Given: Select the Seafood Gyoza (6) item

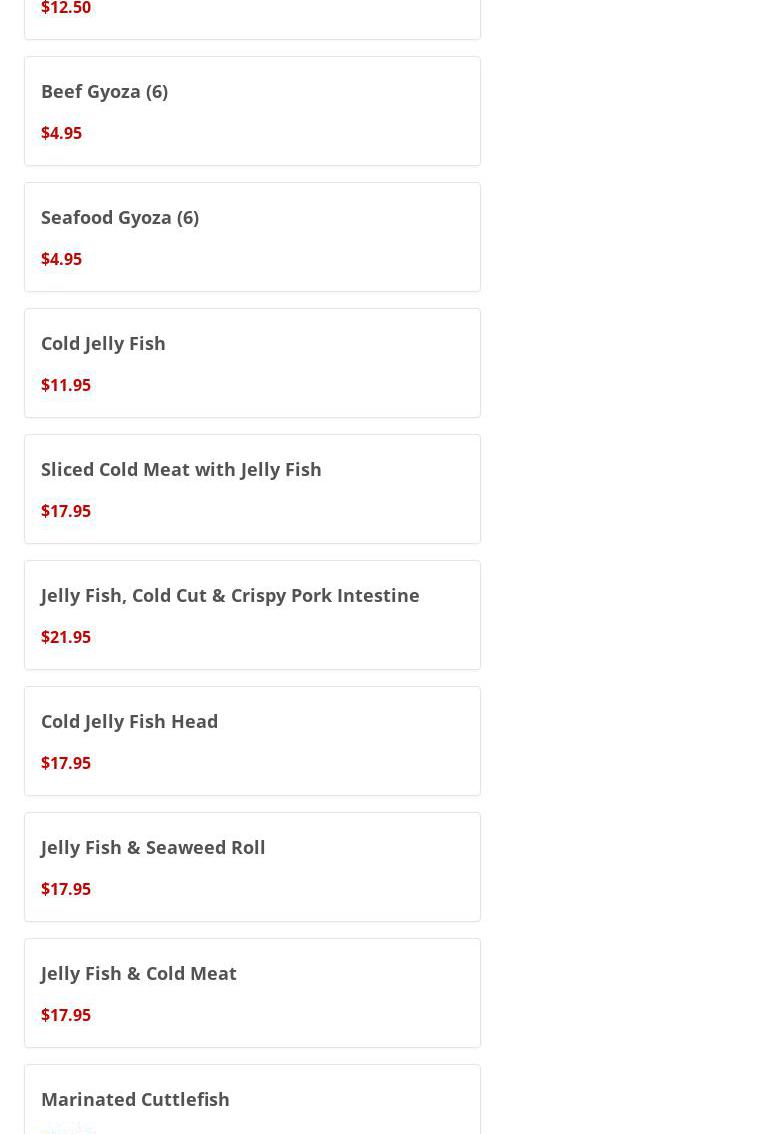Looking at the screenshot, I should (x=120, y=217).
